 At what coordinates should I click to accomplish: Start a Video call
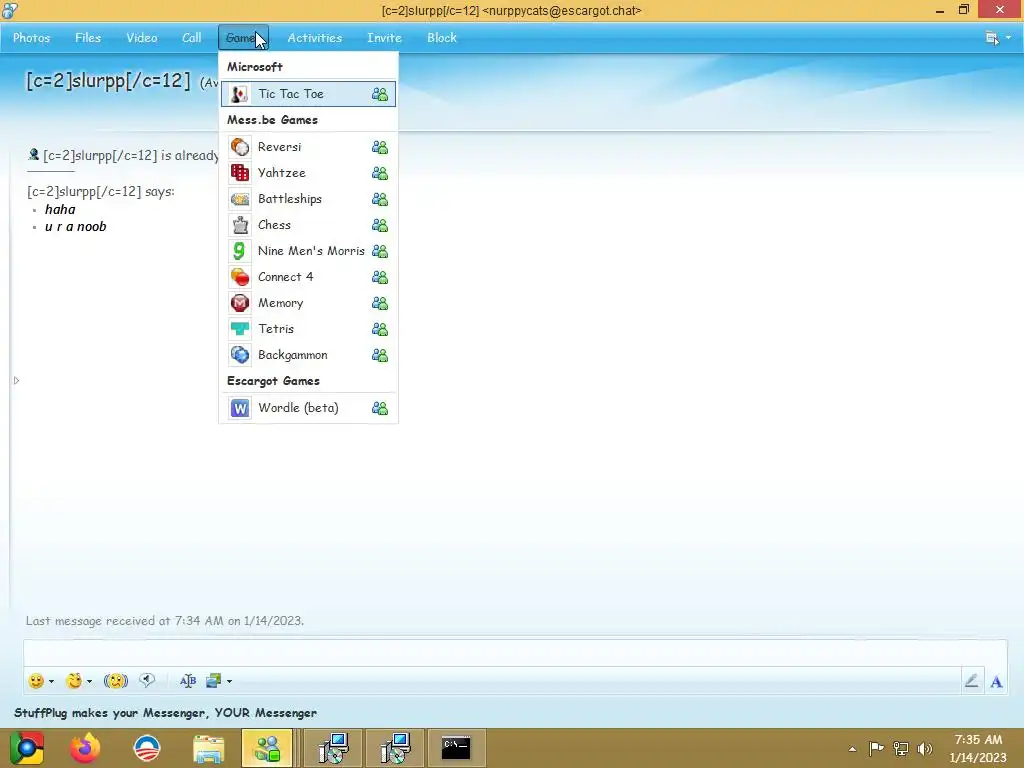(142, 38)
